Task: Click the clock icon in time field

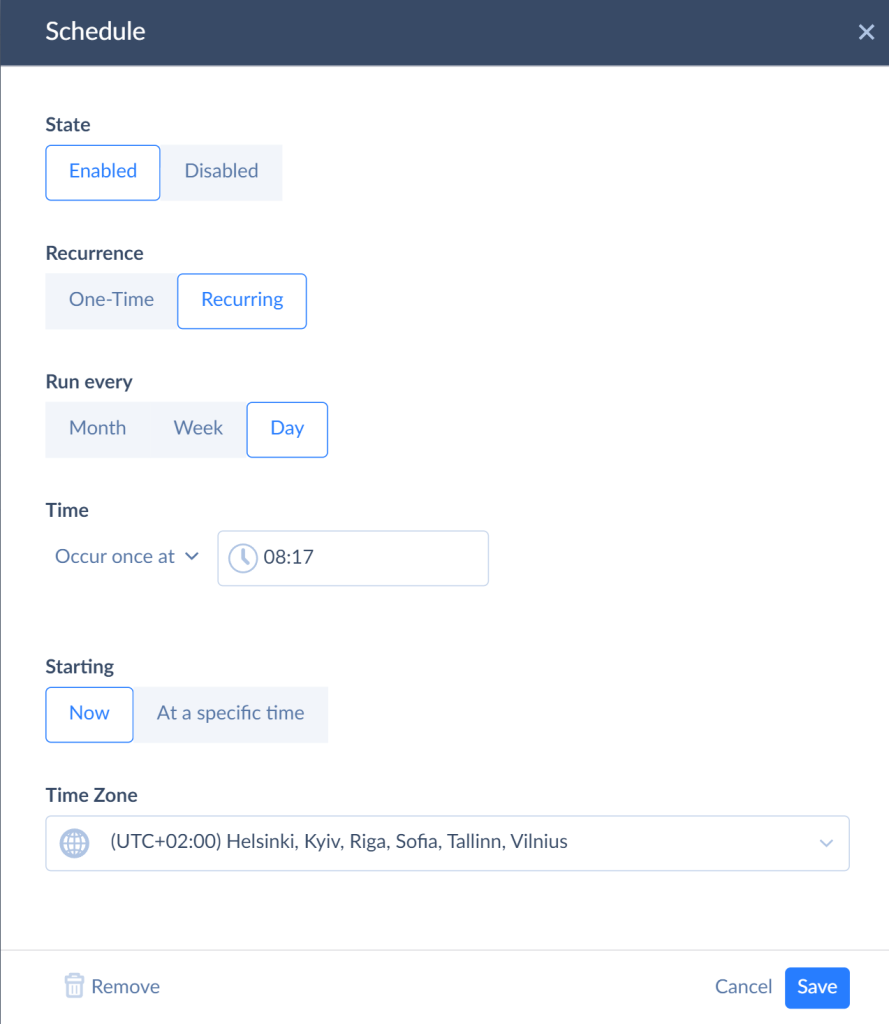Action: click(x=242, y=558)
